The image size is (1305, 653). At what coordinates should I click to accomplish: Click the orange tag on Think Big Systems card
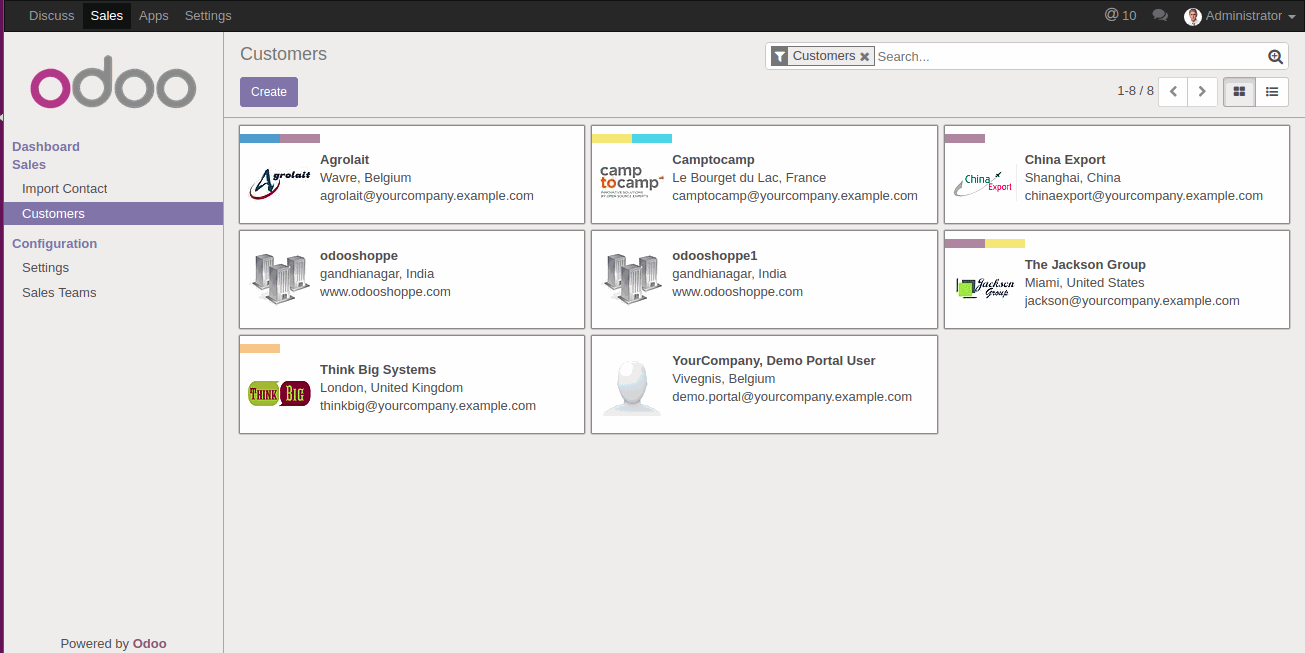260,349
